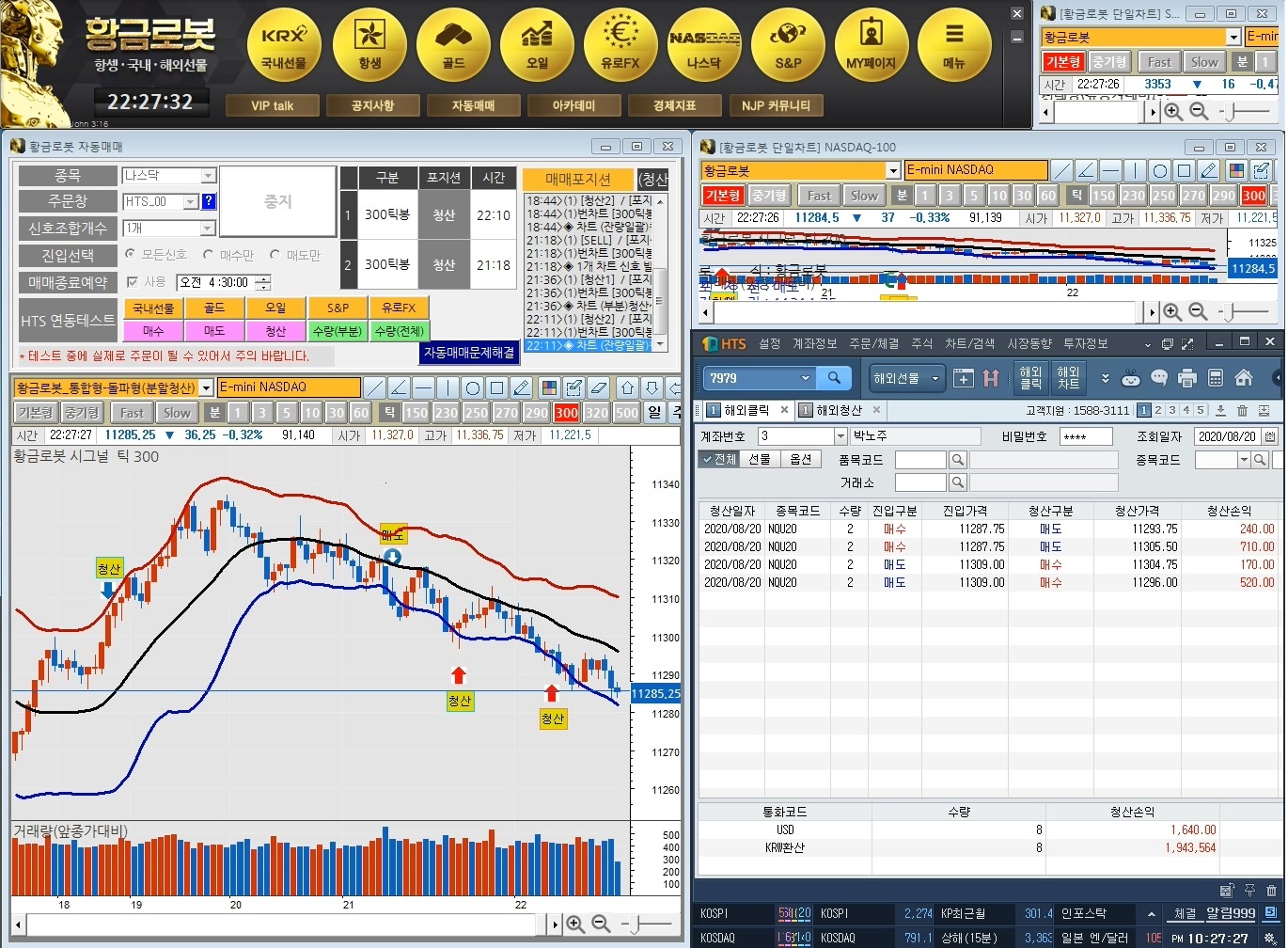The image size is (1288, 948).
Task: Click the blue help question mark next to 주문창
Action: coord(209,201)
